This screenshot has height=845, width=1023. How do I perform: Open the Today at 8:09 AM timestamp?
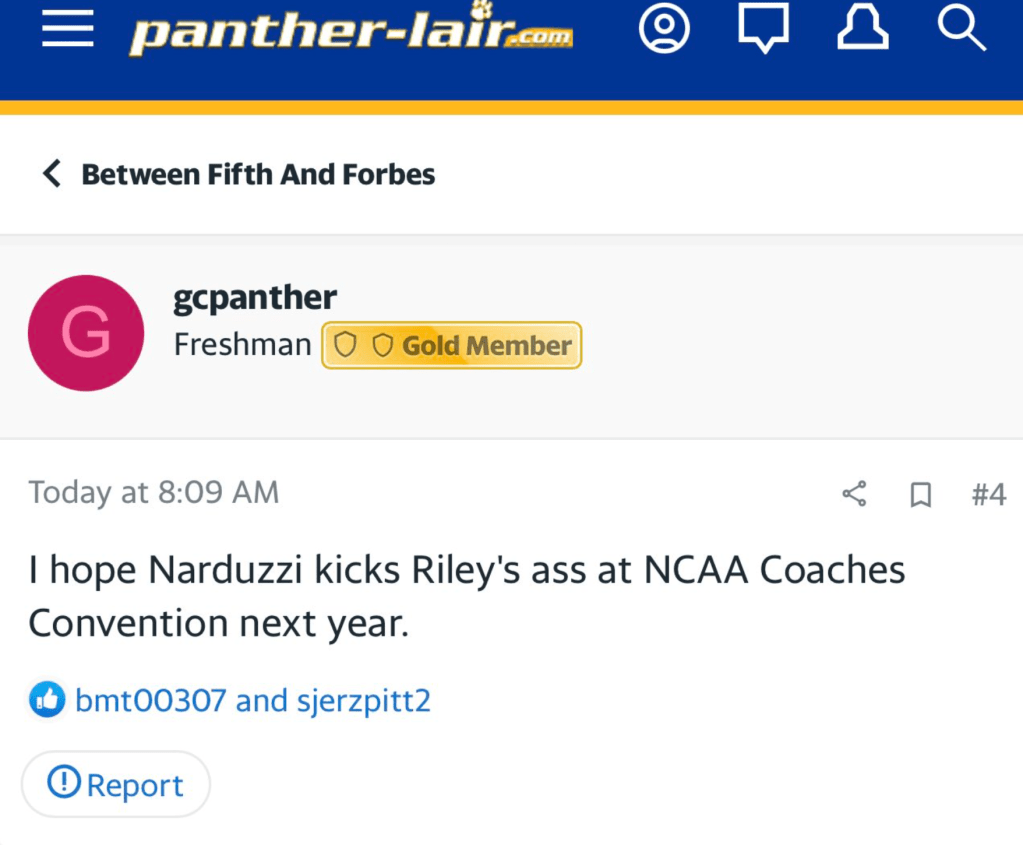(x=153, y=492)
